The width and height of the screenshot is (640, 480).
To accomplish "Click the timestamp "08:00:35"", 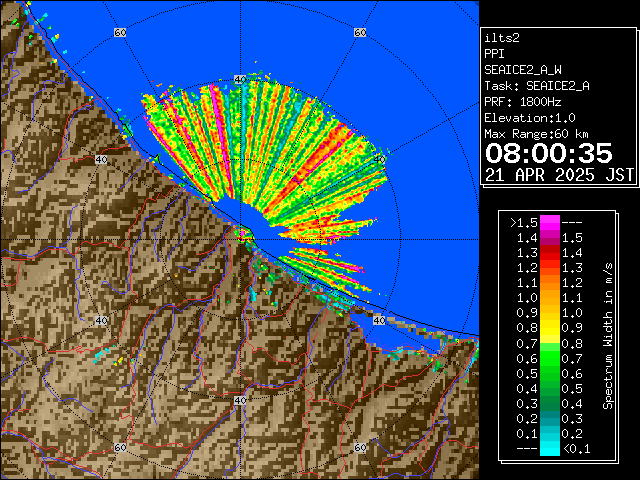I will (549, 154).
